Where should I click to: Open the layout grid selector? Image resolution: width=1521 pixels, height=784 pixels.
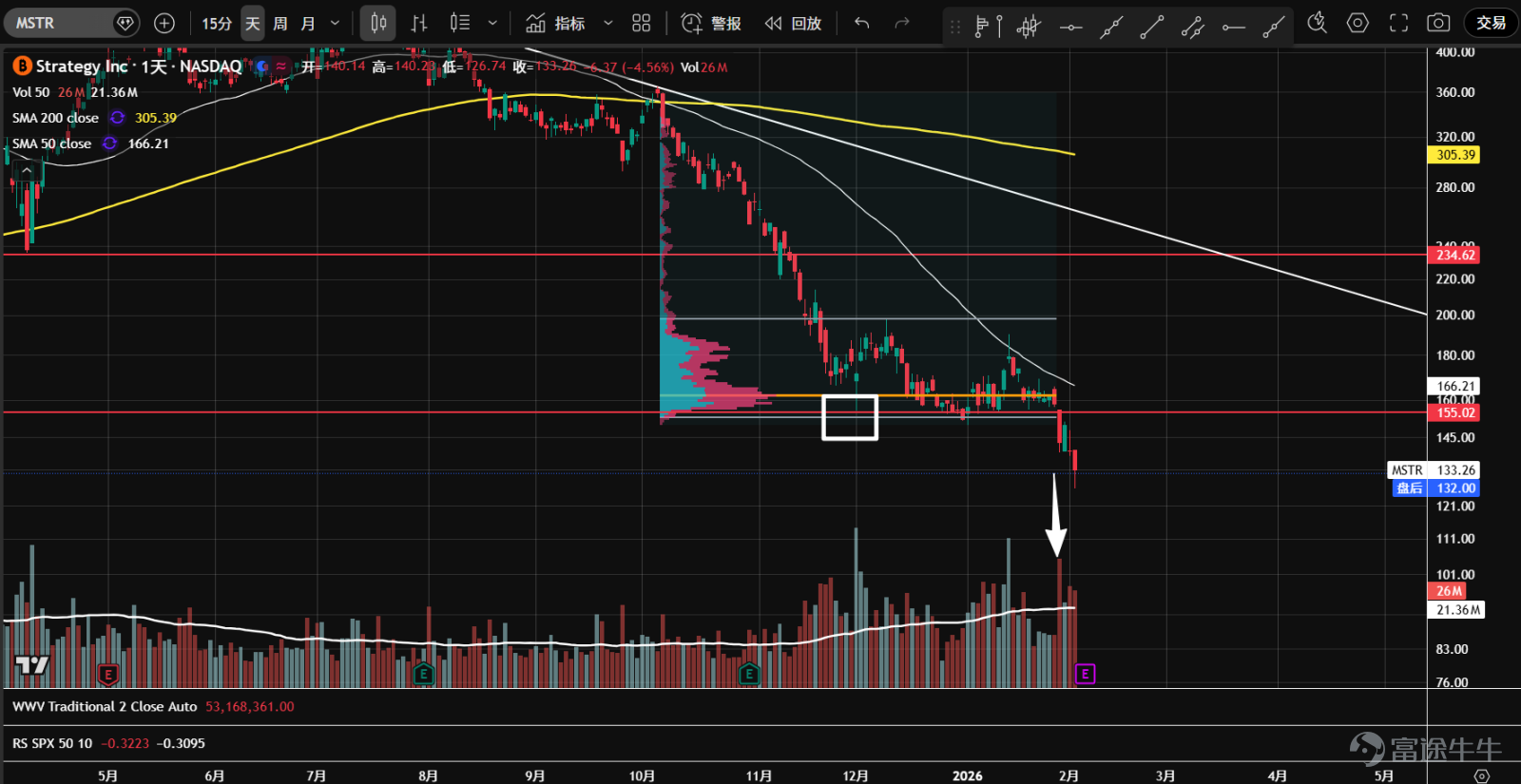tap(642, 23)
